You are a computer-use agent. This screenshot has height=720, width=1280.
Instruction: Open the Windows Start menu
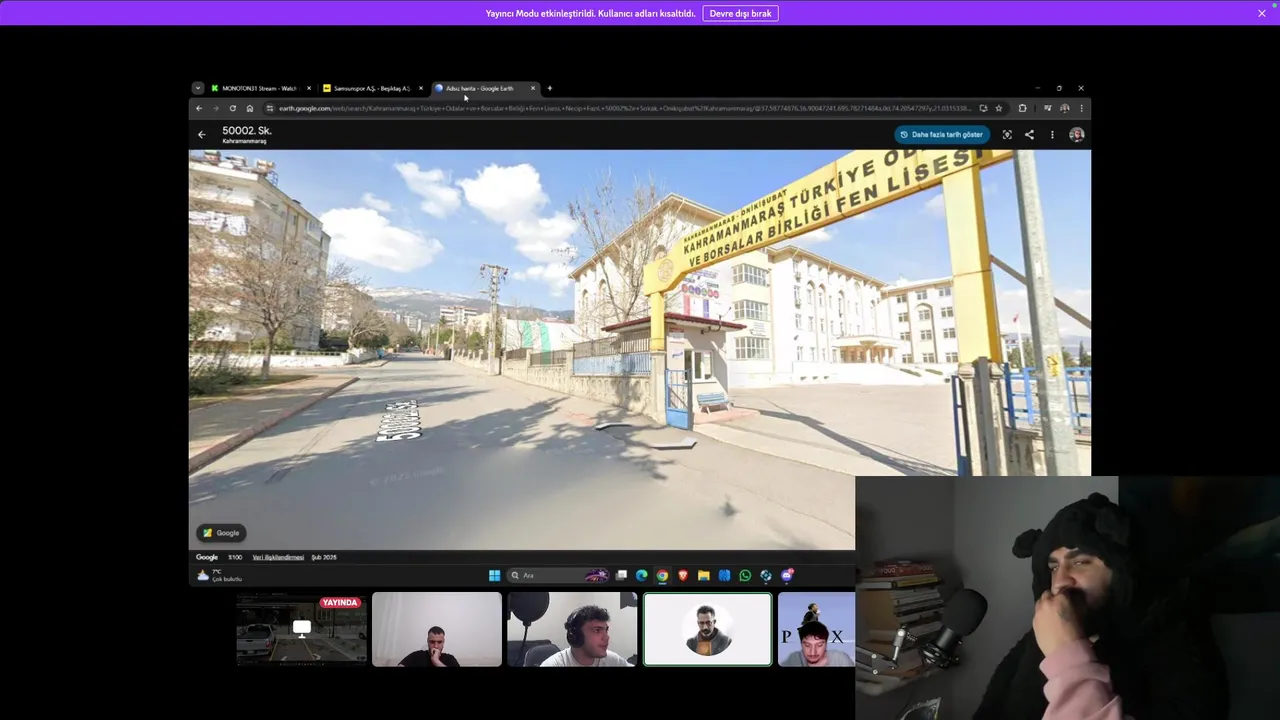[494, 575]
